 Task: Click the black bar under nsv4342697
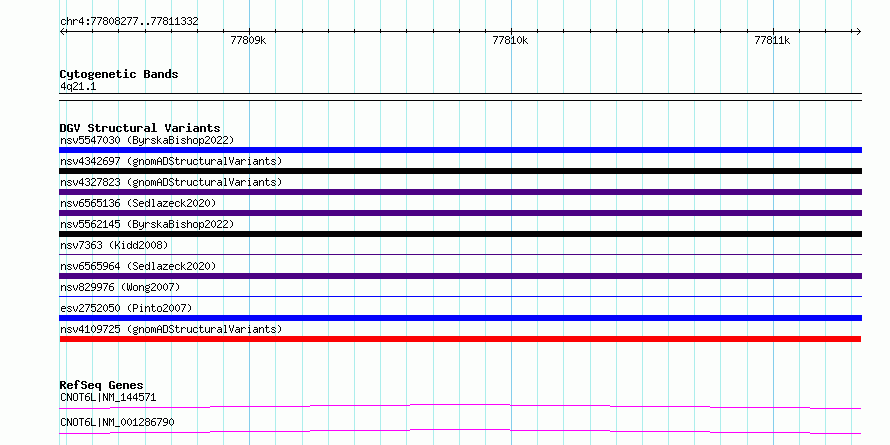[460, 171]
